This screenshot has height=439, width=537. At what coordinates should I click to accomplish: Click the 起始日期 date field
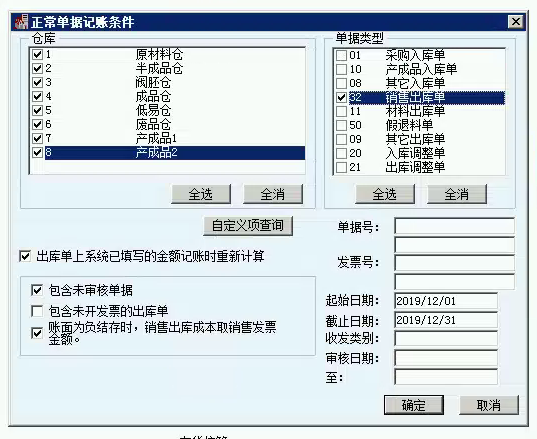(x=446, y=301)
